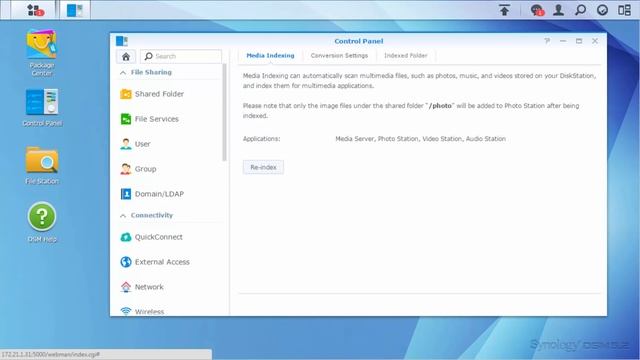Collapse the File Sharing section
640x360 pixels.
pyautogui.click(x=123, y=72)
